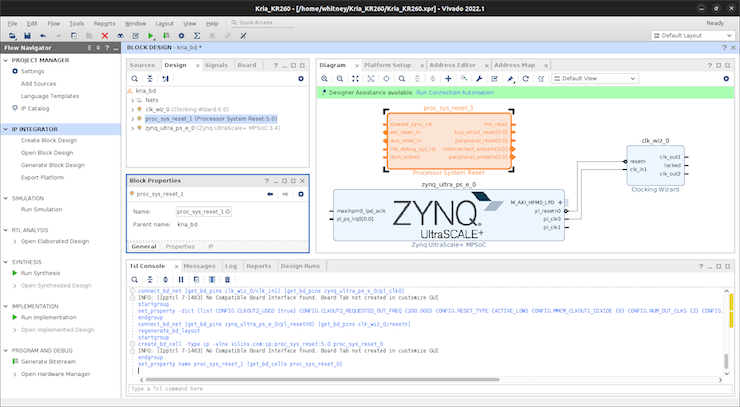This screenshot has width=740, height=407.
Task: Click Run Implementation in Flow Navigator
Action: point(49,318)
